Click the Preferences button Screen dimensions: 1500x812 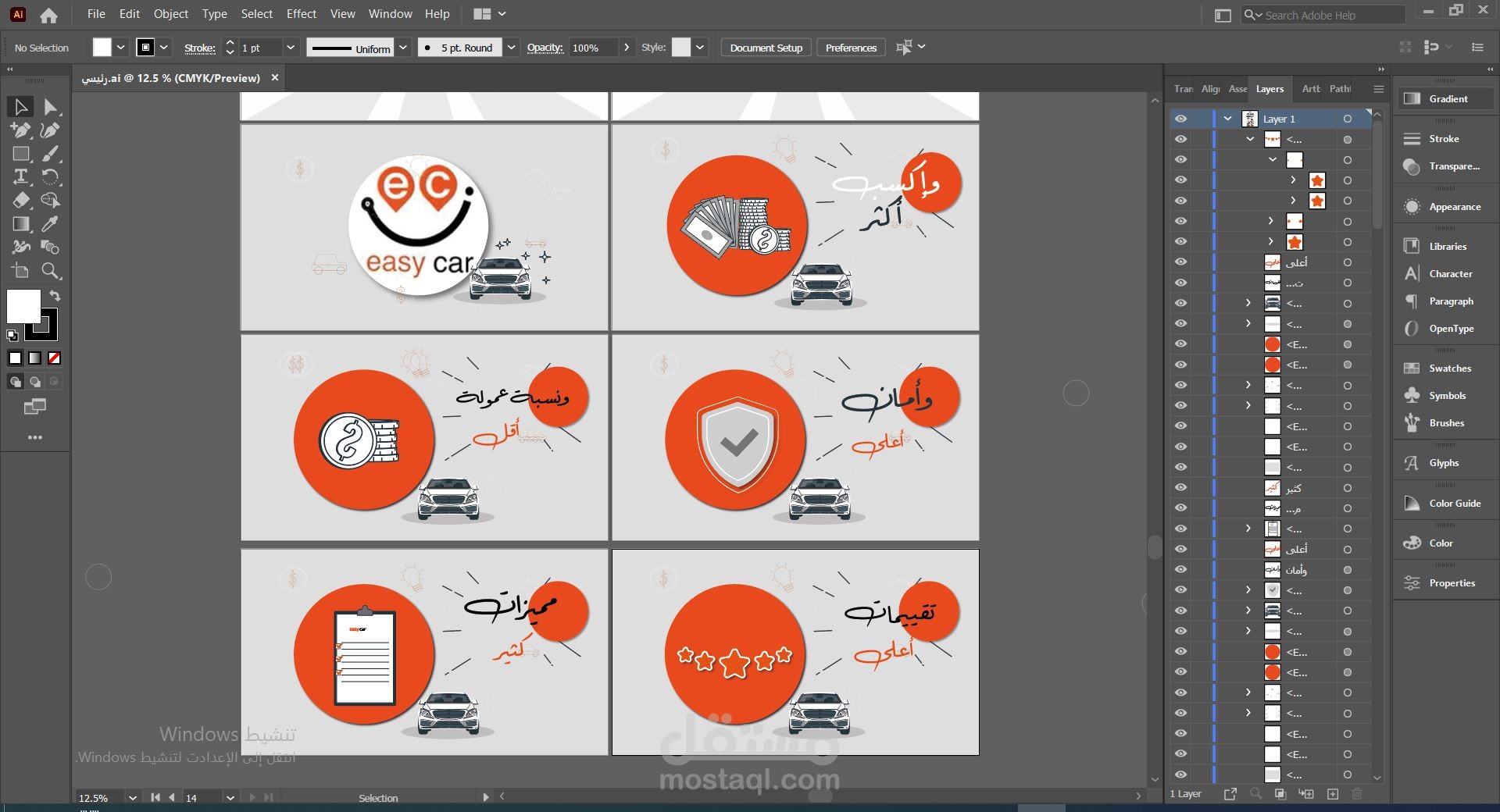coord(851,48)
